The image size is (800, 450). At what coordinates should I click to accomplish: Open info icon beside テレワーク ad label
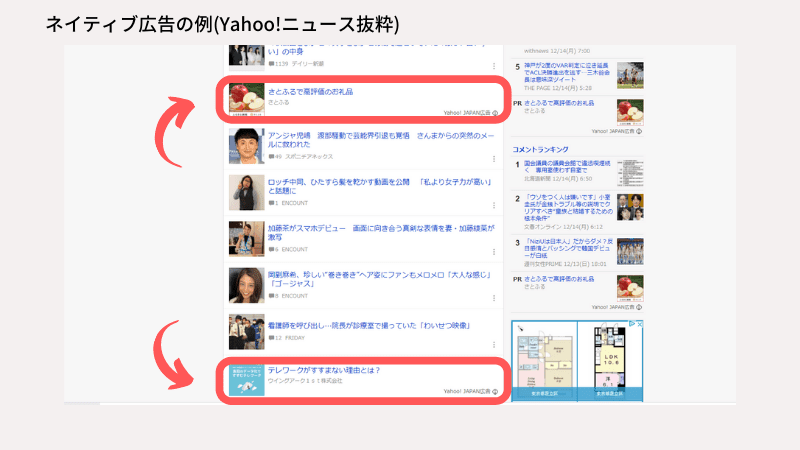tap(495, 392)
